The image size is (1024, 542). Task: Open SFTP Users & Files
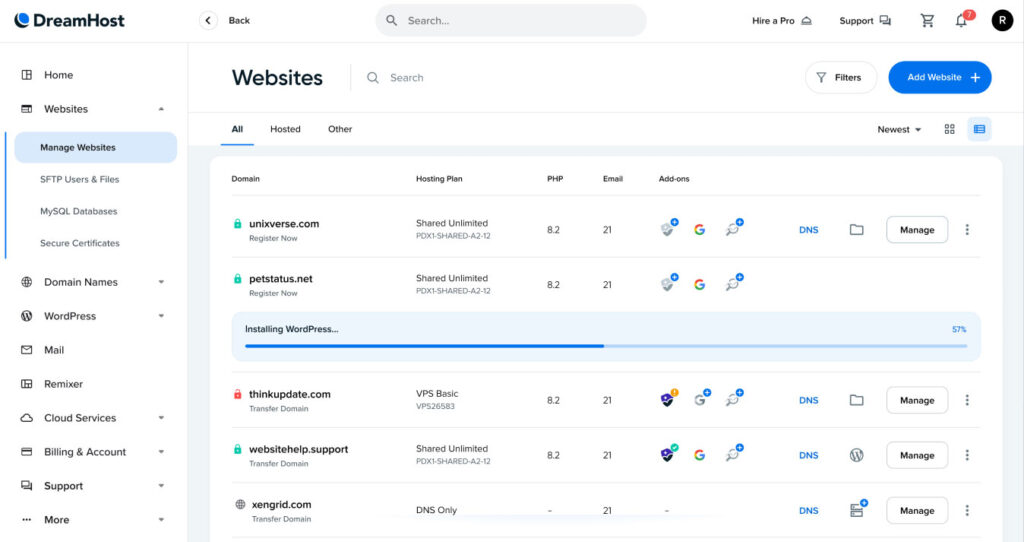[x=80, y=180]
